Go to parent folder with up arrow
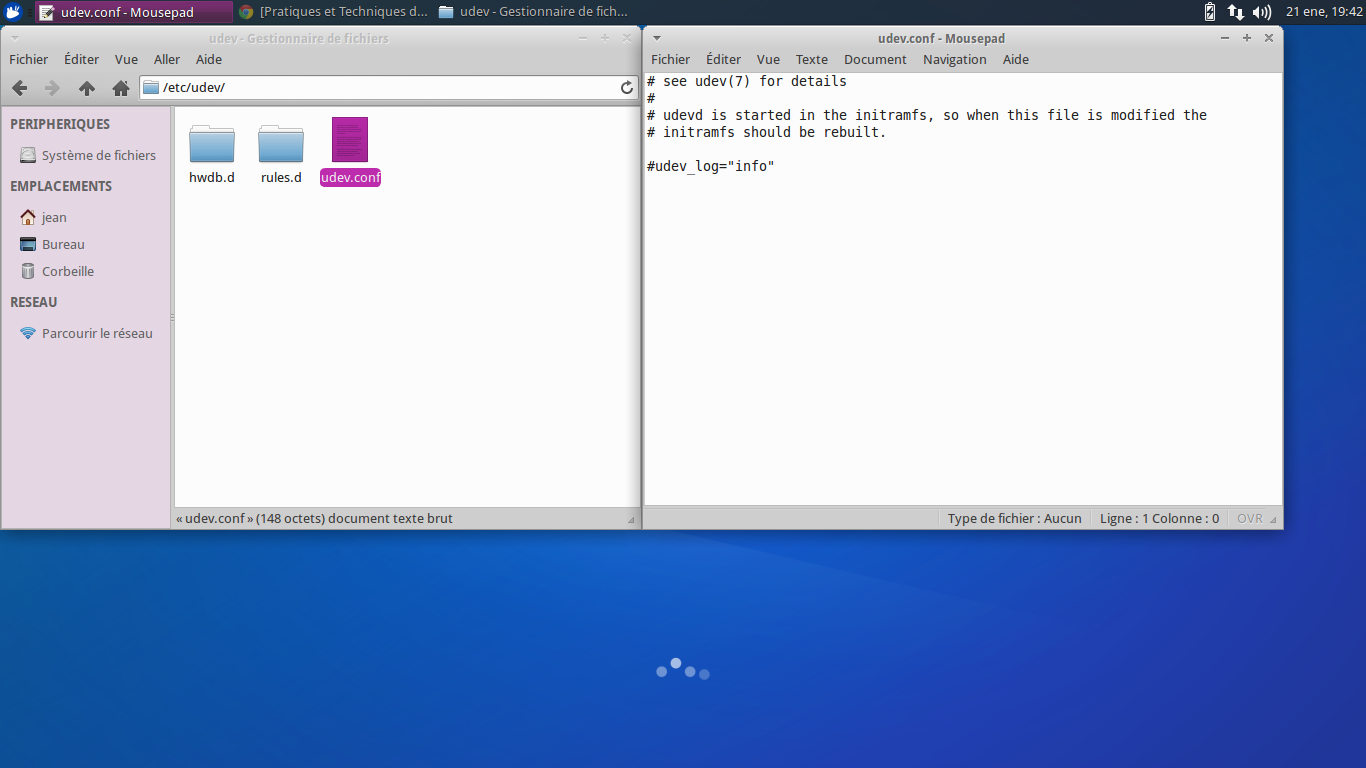The width and height of the screenshot is (1366, 768). (87, 88)
